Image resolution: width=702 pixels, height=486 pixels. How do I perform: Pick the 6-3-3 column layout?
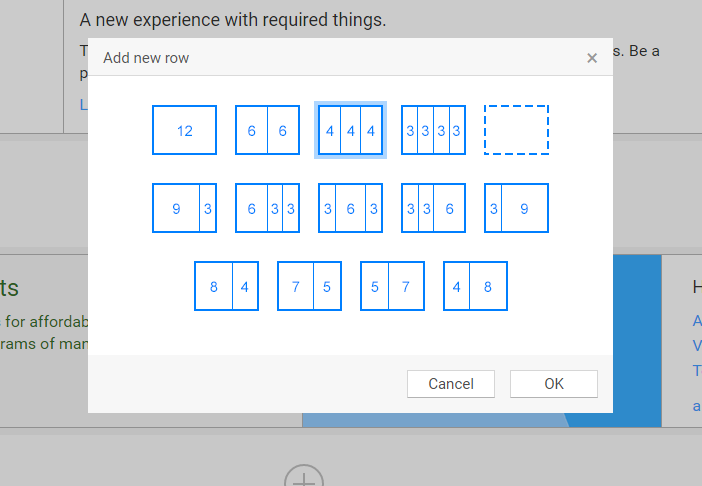(x=267, y=208)
